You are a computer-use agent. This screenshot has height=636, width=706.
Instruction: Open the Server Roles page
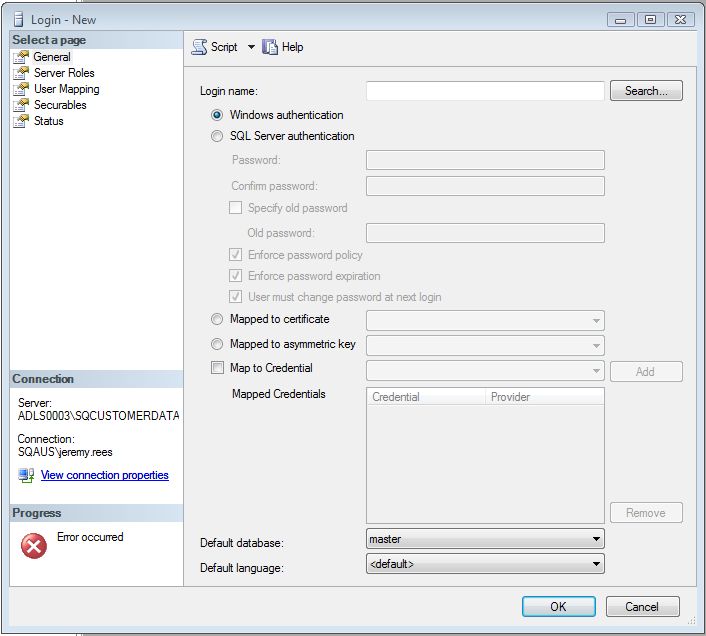[64, 73]
